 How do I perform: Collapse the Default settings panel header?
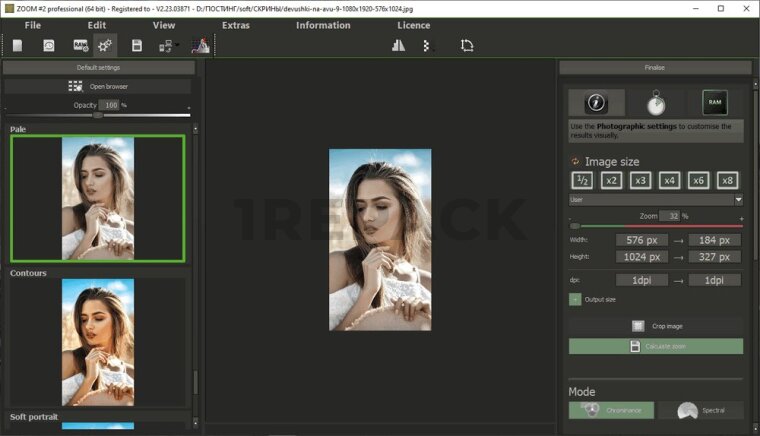point(98,67)
